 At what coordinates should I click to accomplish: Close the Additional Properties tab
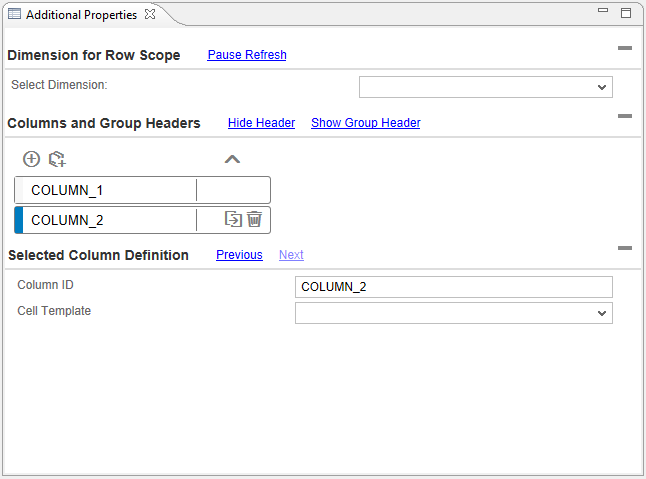(149, 15)
